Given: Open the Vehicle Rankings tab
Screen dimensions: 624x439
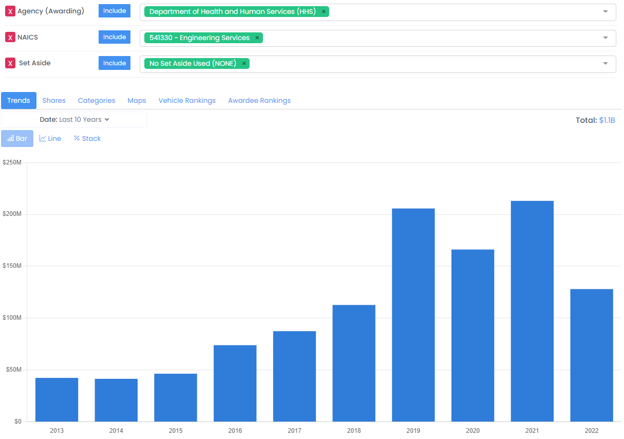Looking at the screenshot, I should click(x=187, y=100).
